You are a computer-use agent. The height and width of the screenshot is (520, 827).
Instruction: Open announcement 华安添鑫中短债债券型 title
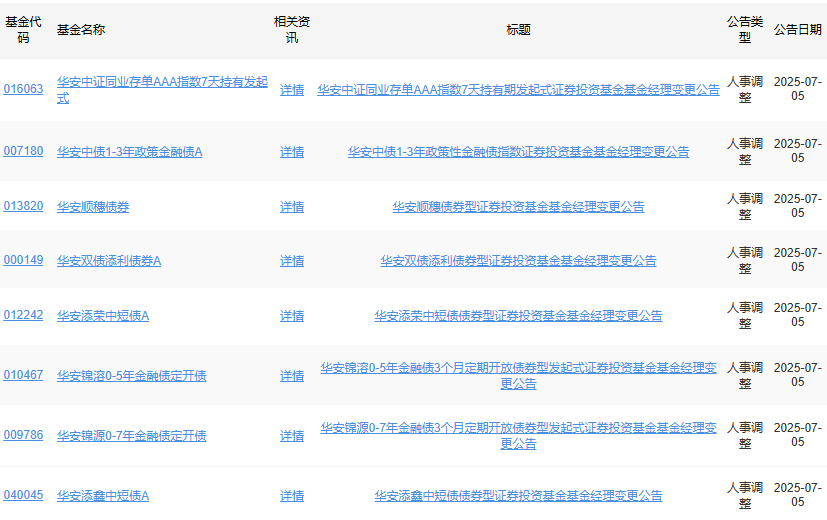coord(518,496)
